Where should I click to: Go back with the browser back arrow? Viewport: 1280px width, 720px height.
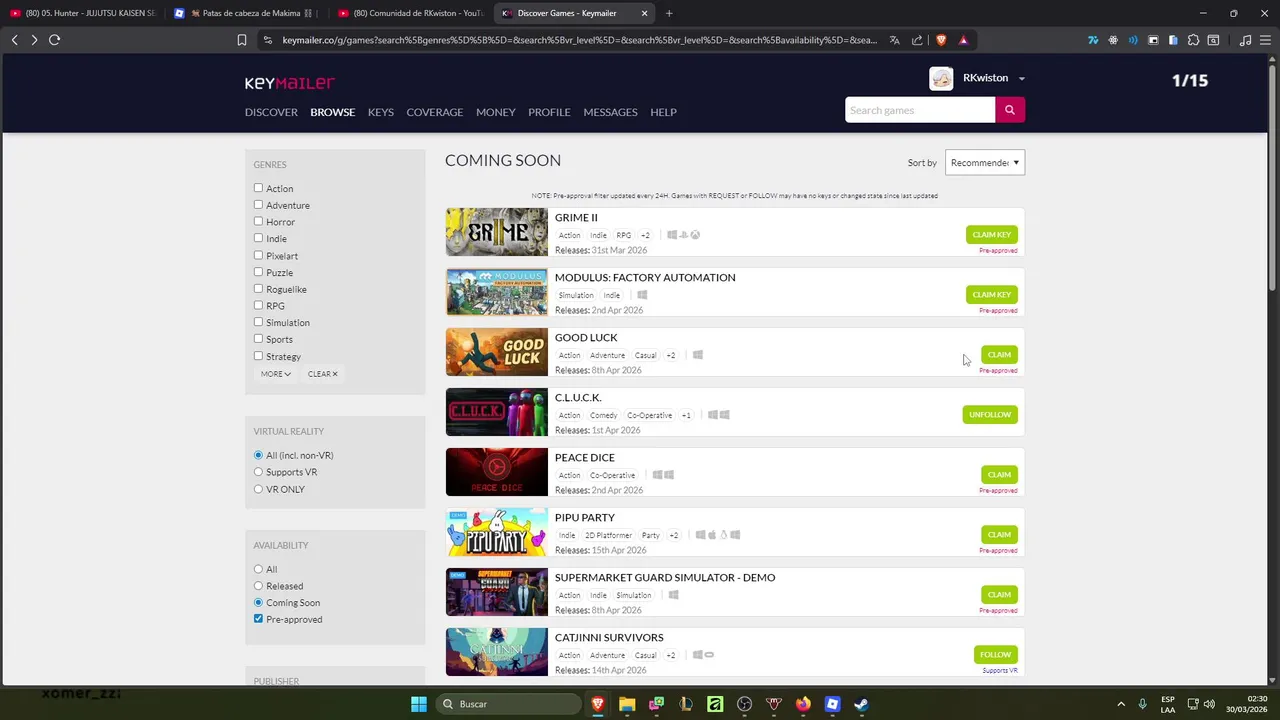(14, 40)
